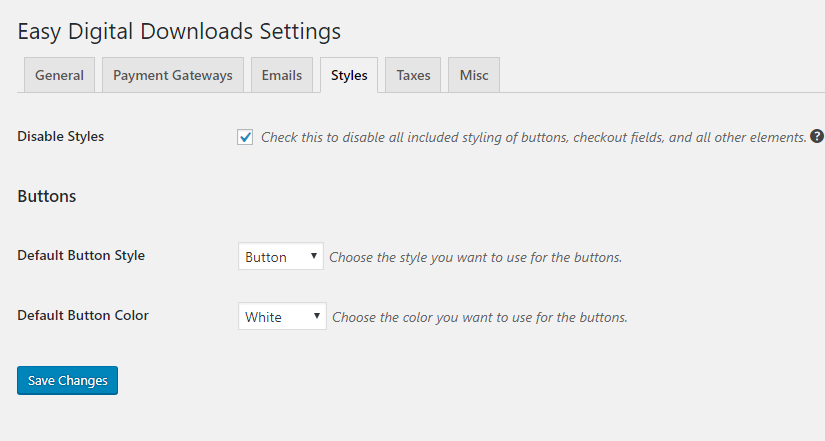
Task: Select the Styles tab
Action: point(349,75)
